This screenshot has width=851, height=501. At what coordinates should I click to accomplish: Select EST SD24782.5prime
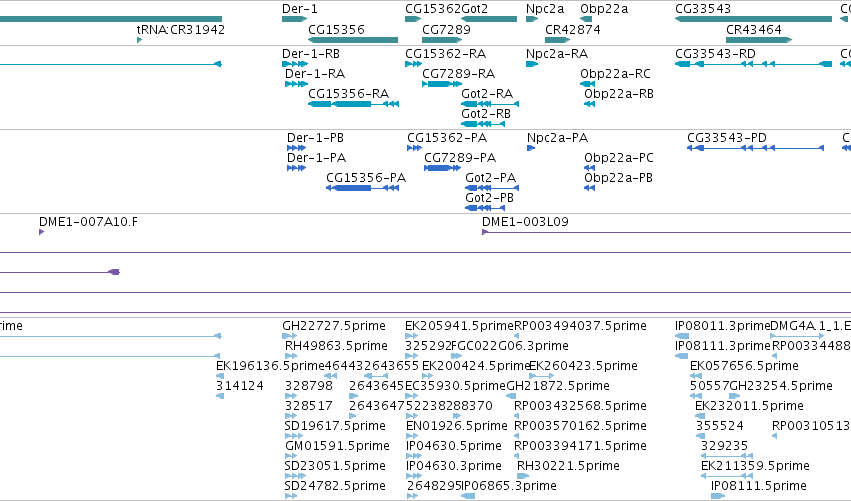point(291,496)
